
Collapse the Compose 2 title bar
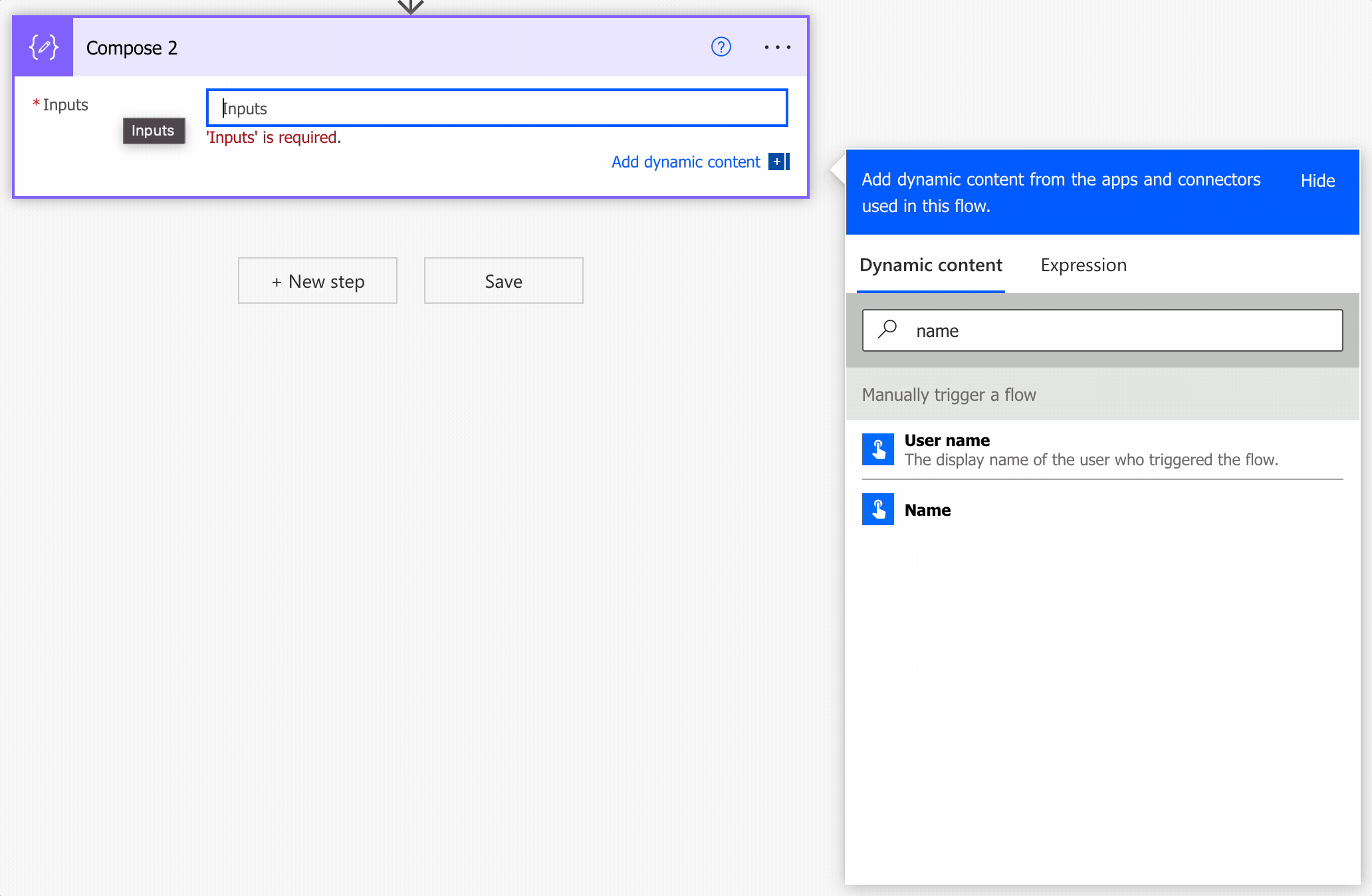tap(399, 47)
